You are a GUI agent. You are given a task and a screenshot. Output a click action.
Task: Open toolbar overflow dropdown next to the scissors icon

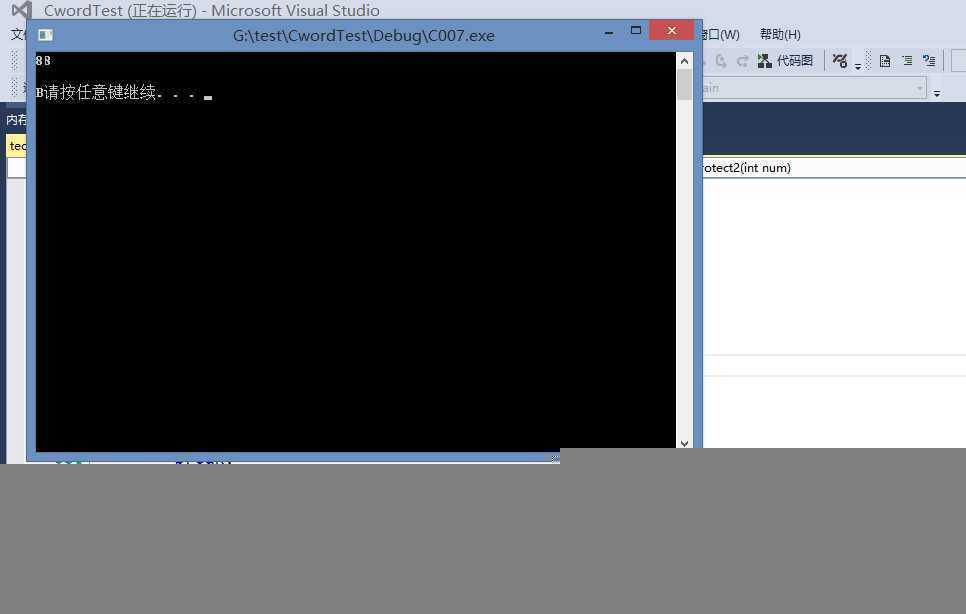[858, 65]
